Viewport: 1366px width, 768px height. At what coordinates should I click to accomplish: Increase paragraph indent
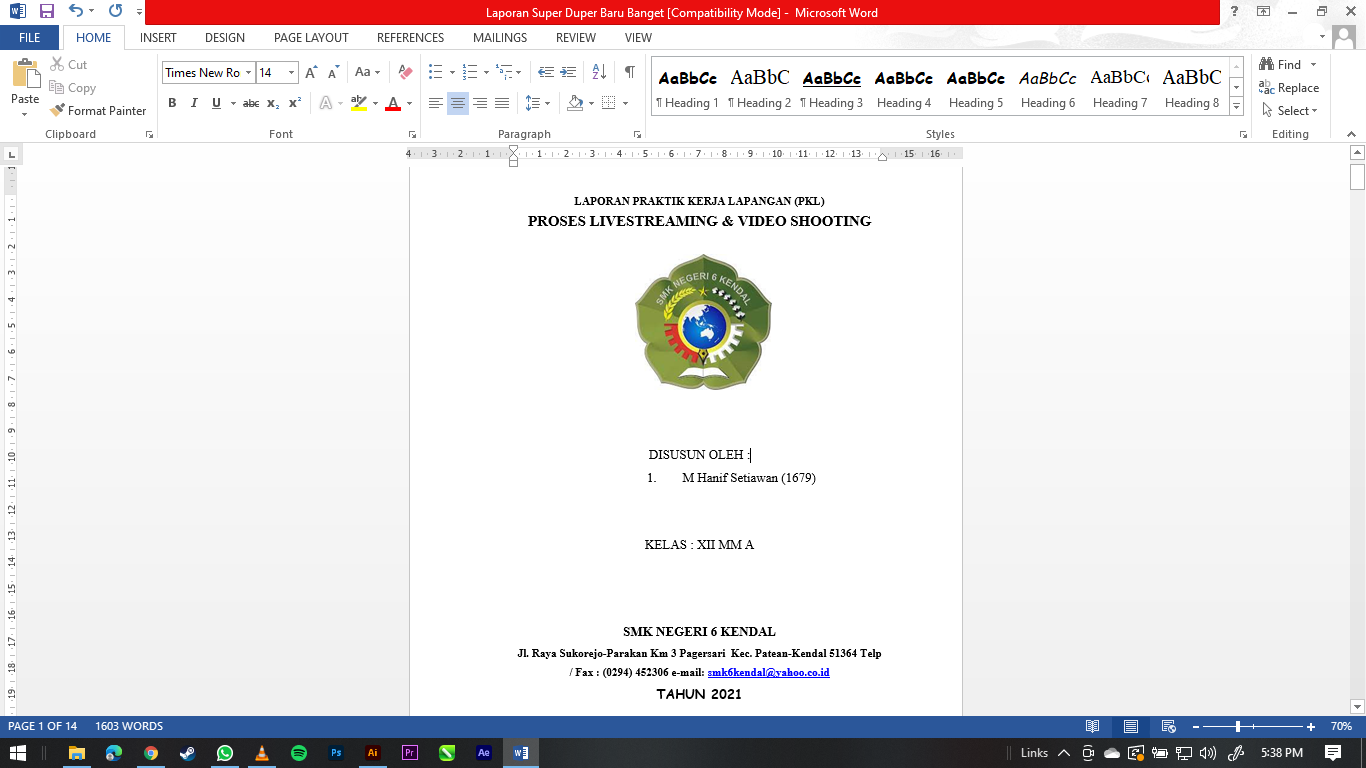pos(570,72)
